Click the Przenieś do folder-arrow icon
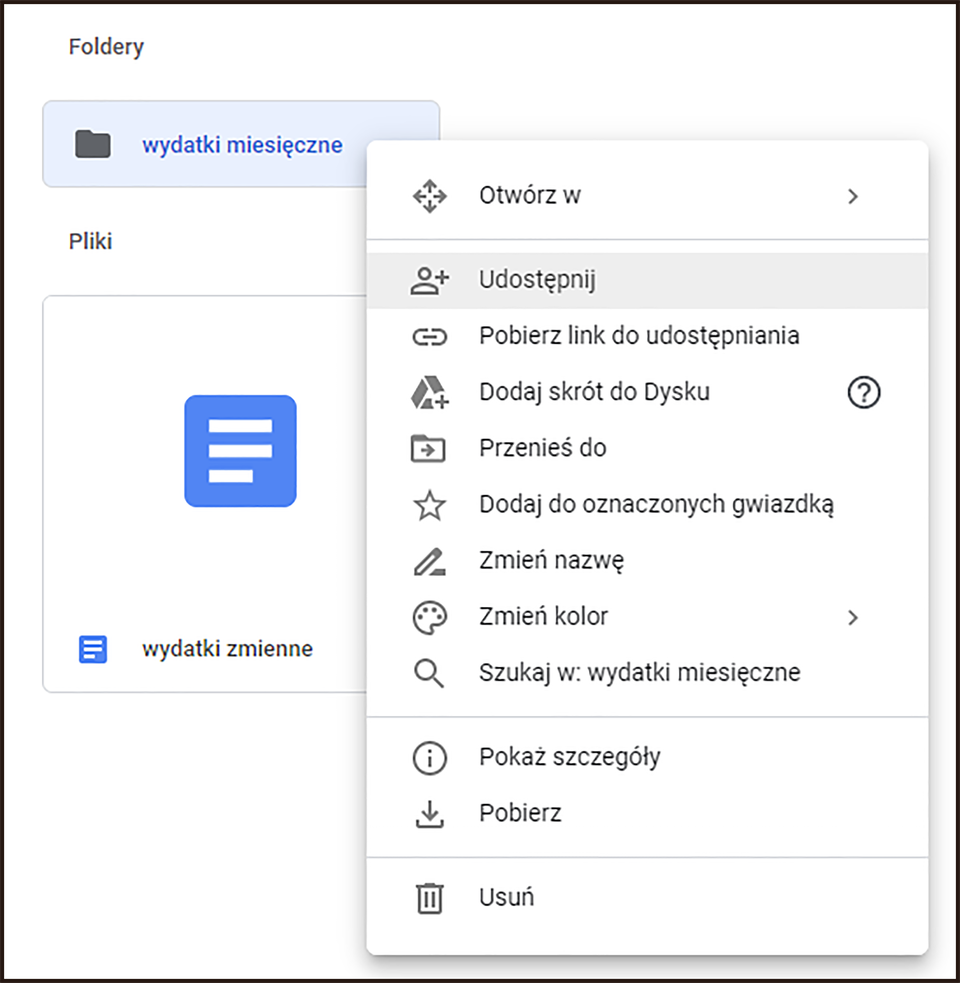This screenshot has height=983, width=960. click(x=430, y=448)
